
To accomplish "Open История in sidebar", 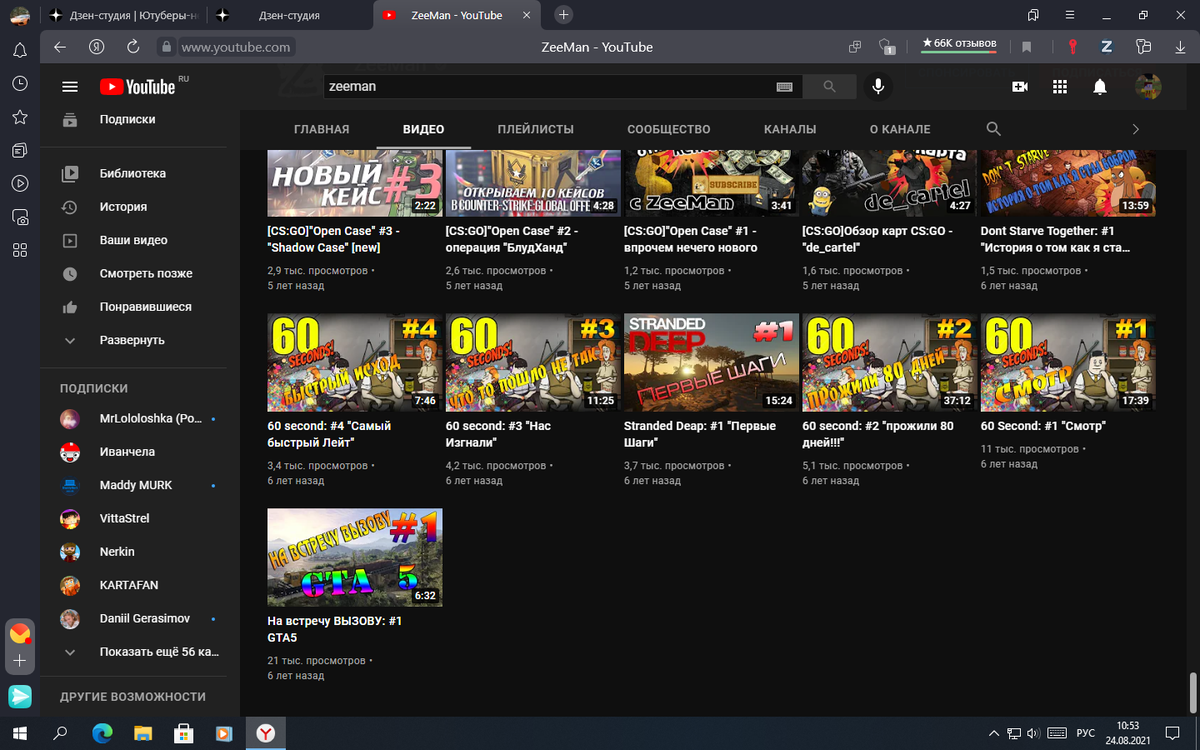I will [125, 207].
